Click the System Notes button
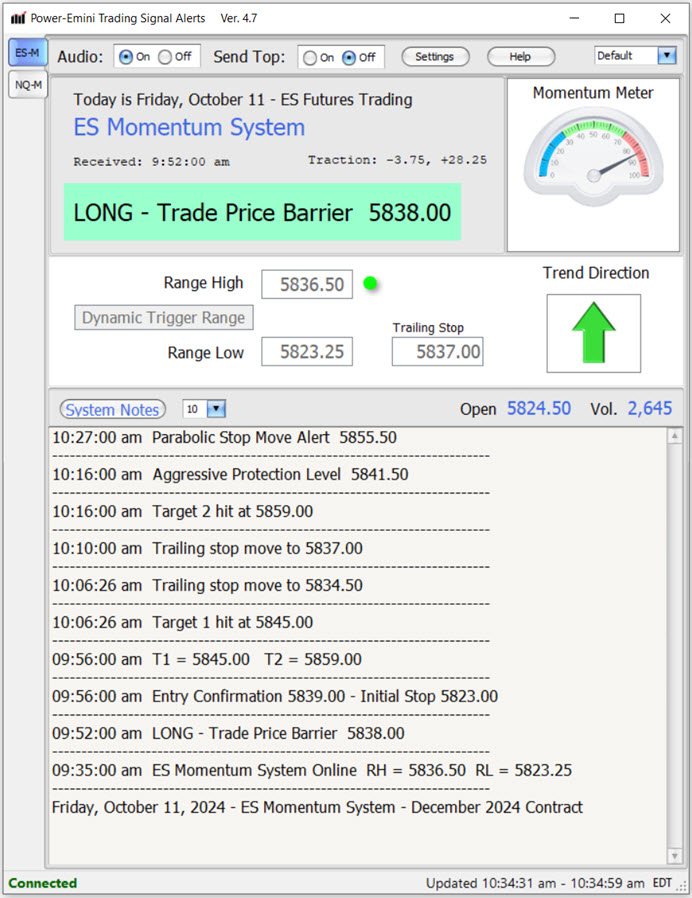This screenshot has width=692, height=898. (x=112, y=409)
